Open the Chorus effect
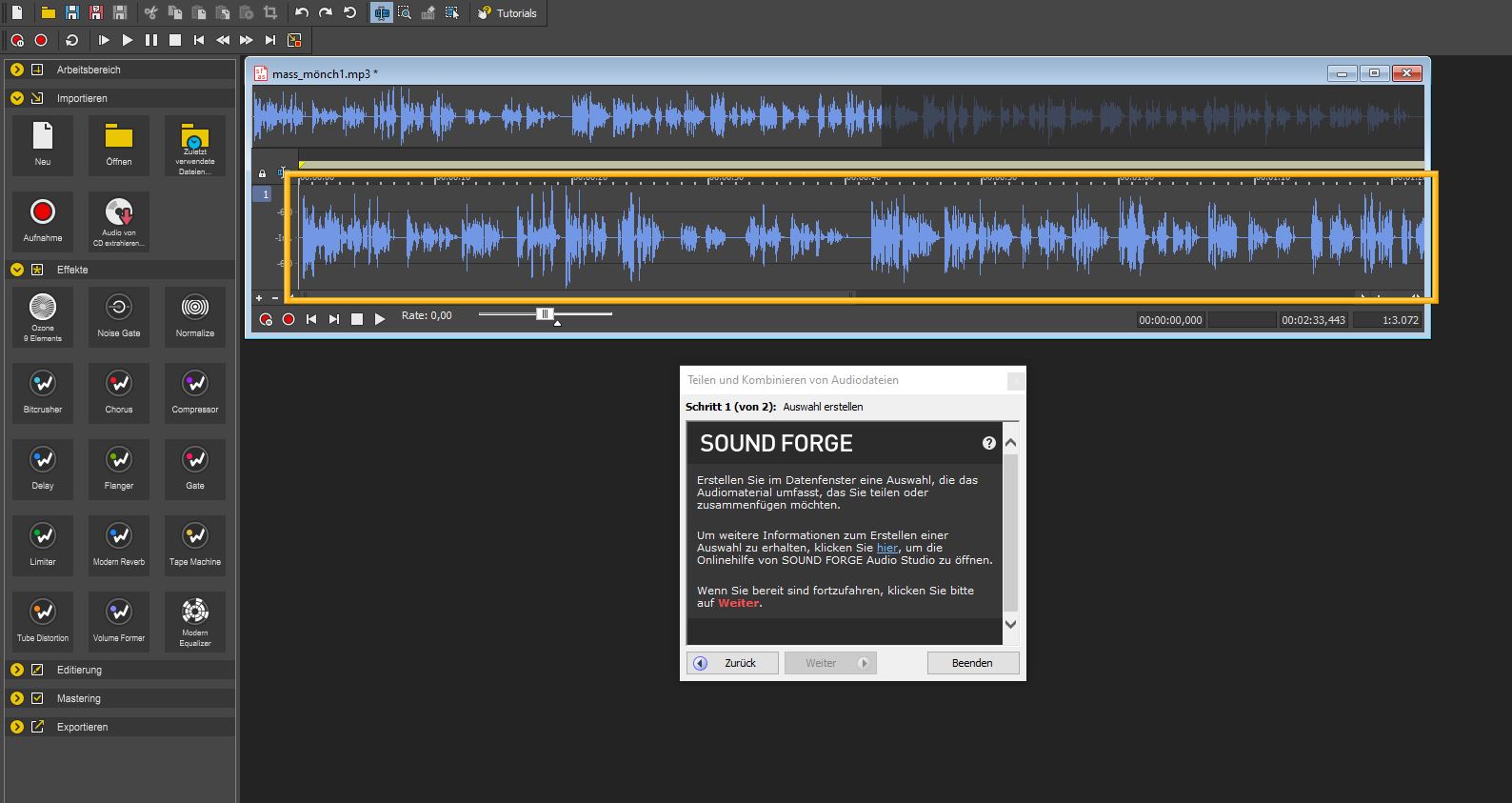 [119, 393]
